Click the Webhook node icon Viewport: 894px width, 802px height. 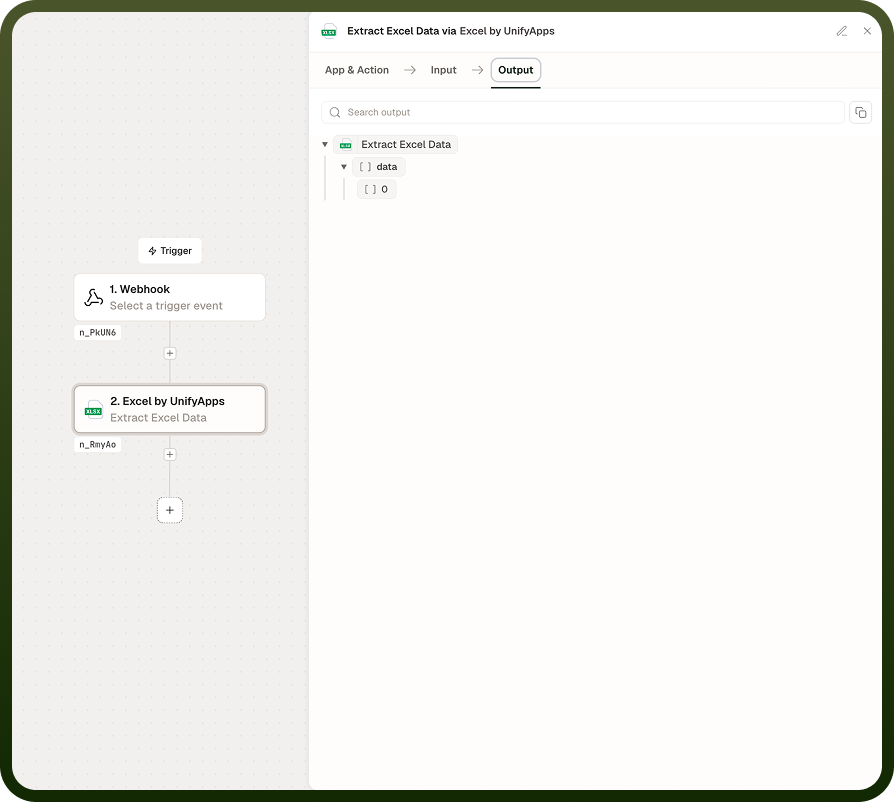coord(94,297)
